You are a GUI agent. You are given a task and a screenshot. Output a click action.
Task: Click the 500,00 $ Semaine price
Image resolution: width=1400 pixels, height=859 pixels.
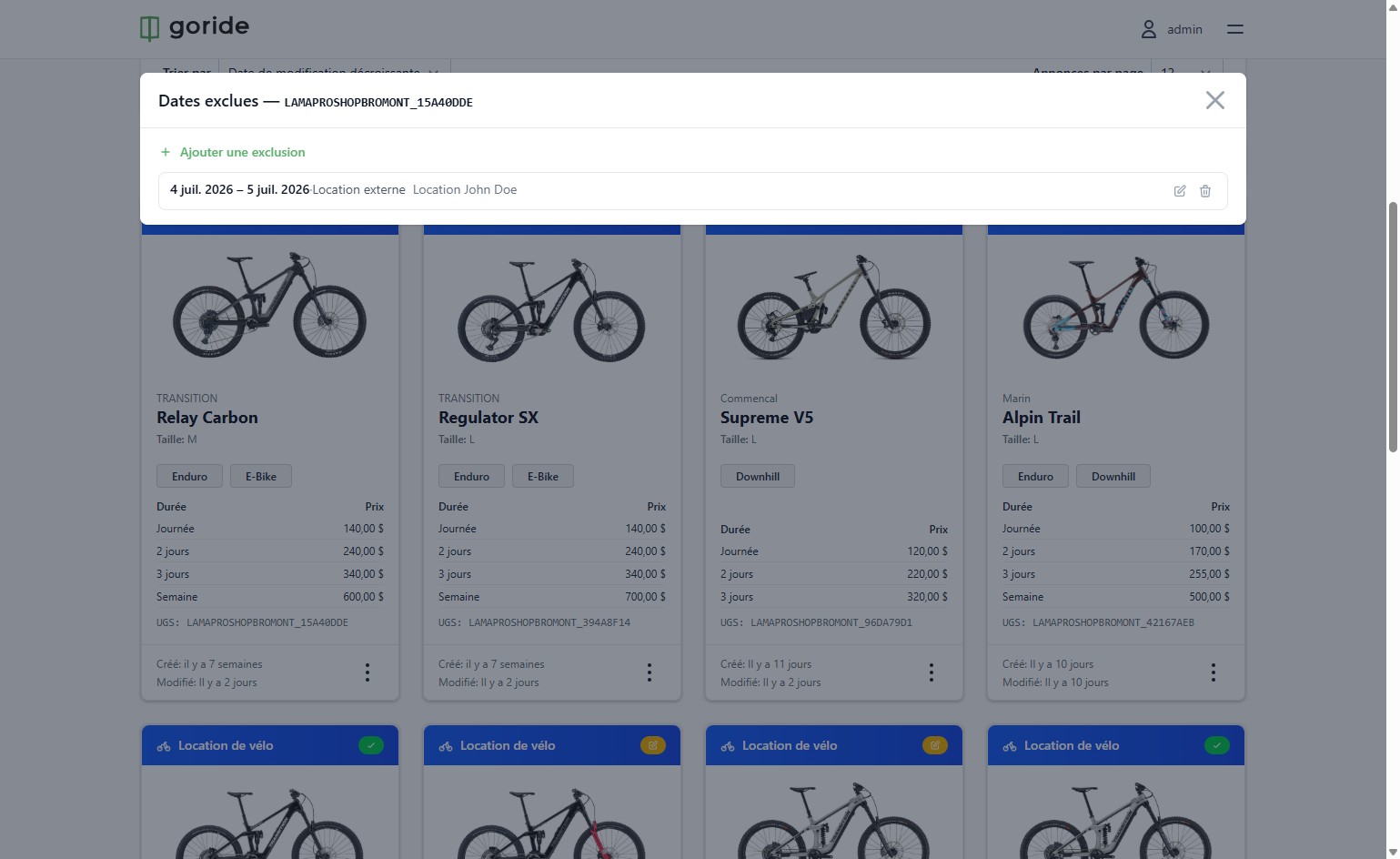point(1209,597)
